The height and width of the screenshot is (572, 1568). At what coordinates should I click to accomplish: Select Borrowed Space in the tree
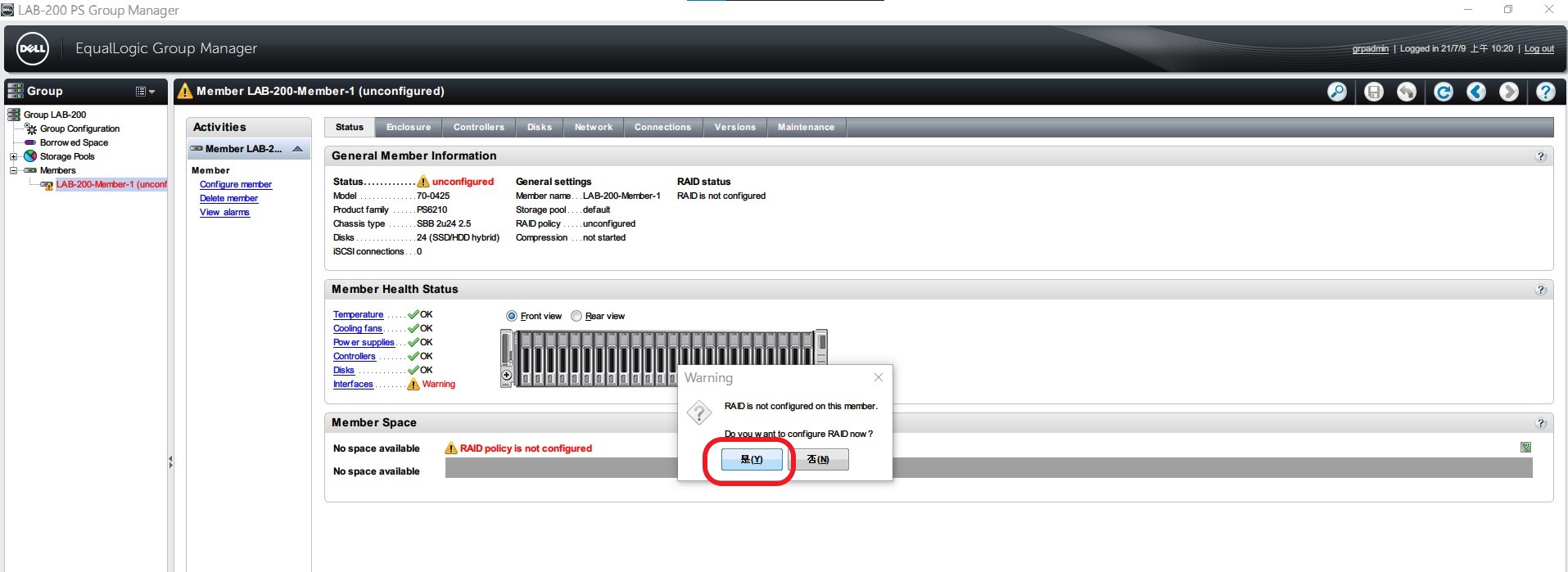74,142
